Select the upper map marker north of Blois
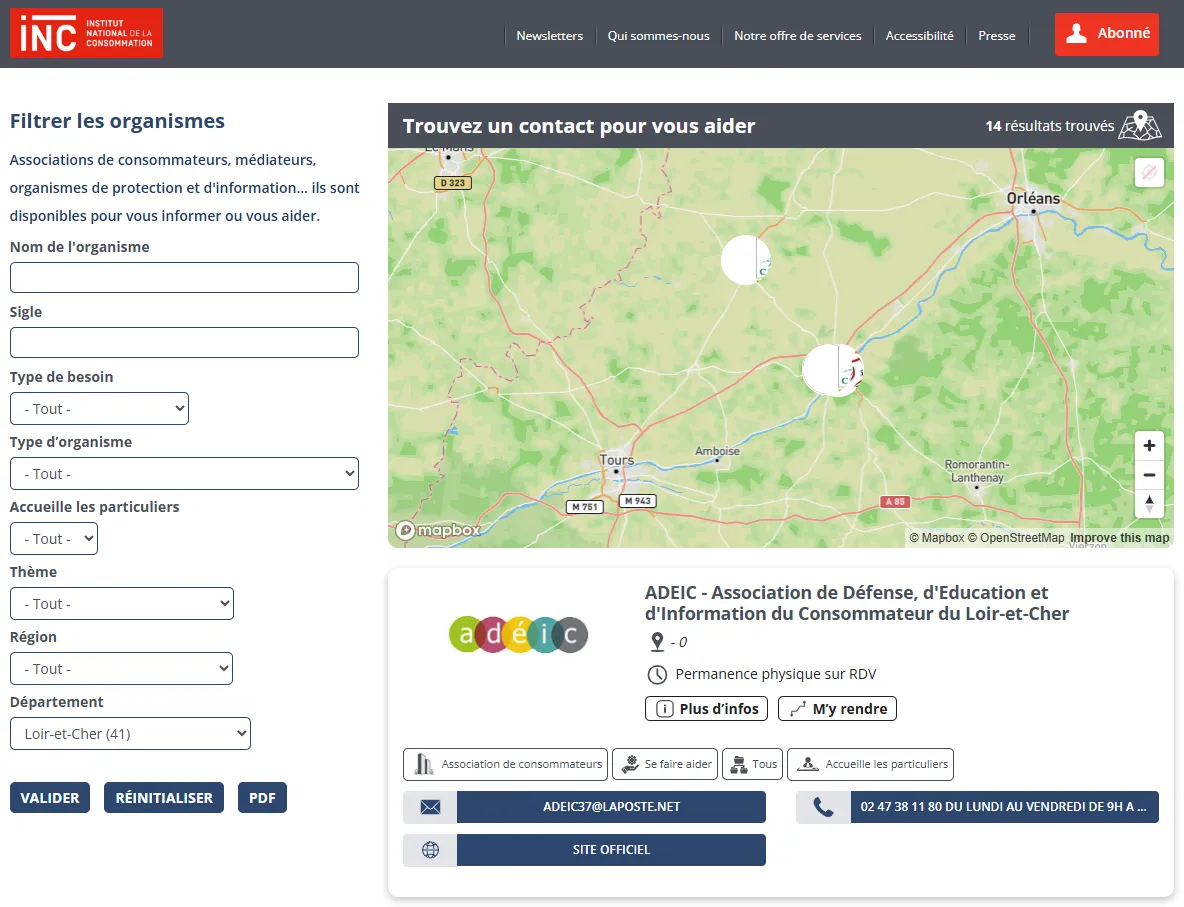The image size is (1184, 907). [746, 260]
